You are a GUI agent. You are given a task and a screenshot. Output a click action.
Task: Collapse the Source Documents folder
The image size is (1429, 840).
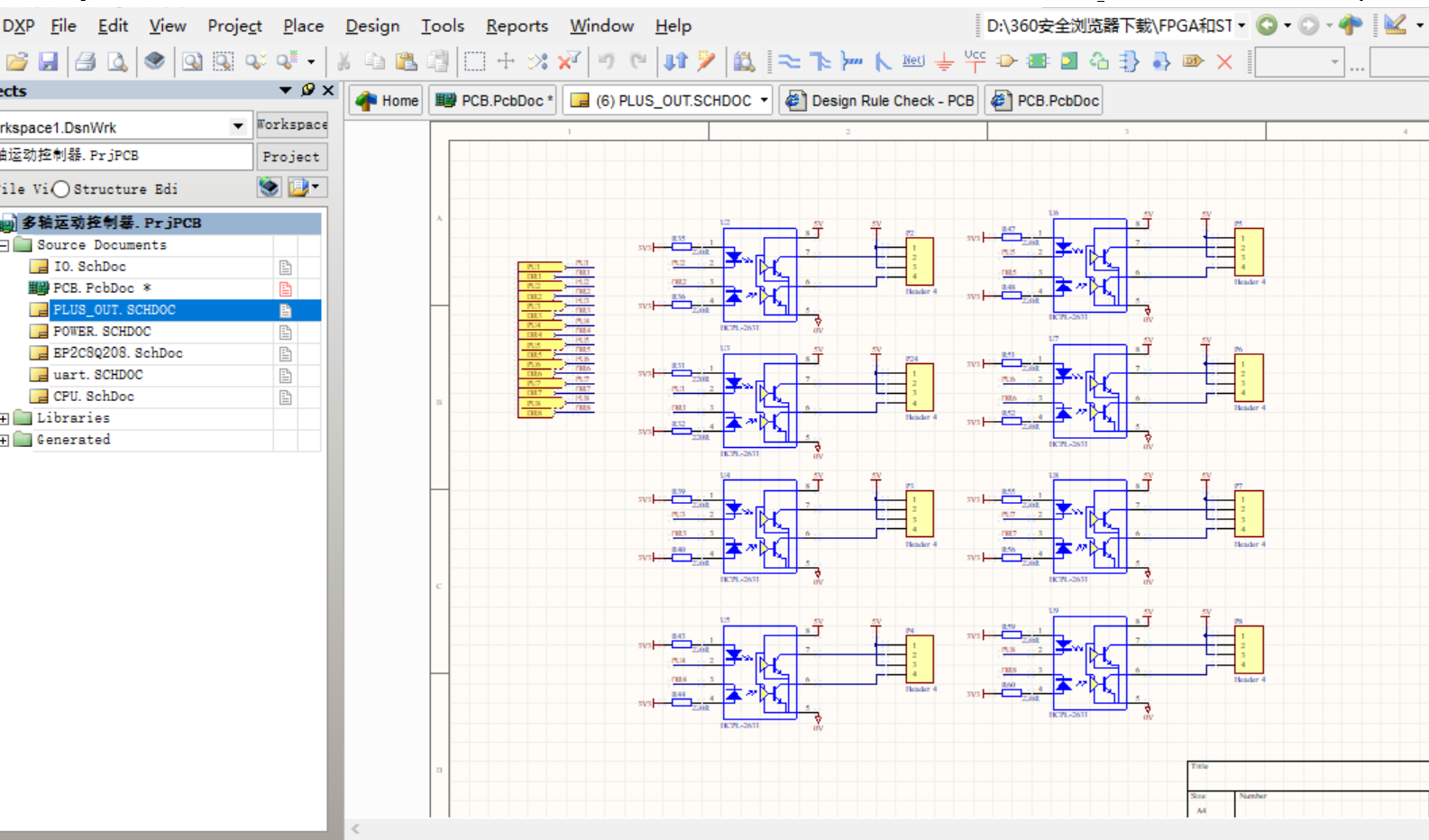click(5, 245)
